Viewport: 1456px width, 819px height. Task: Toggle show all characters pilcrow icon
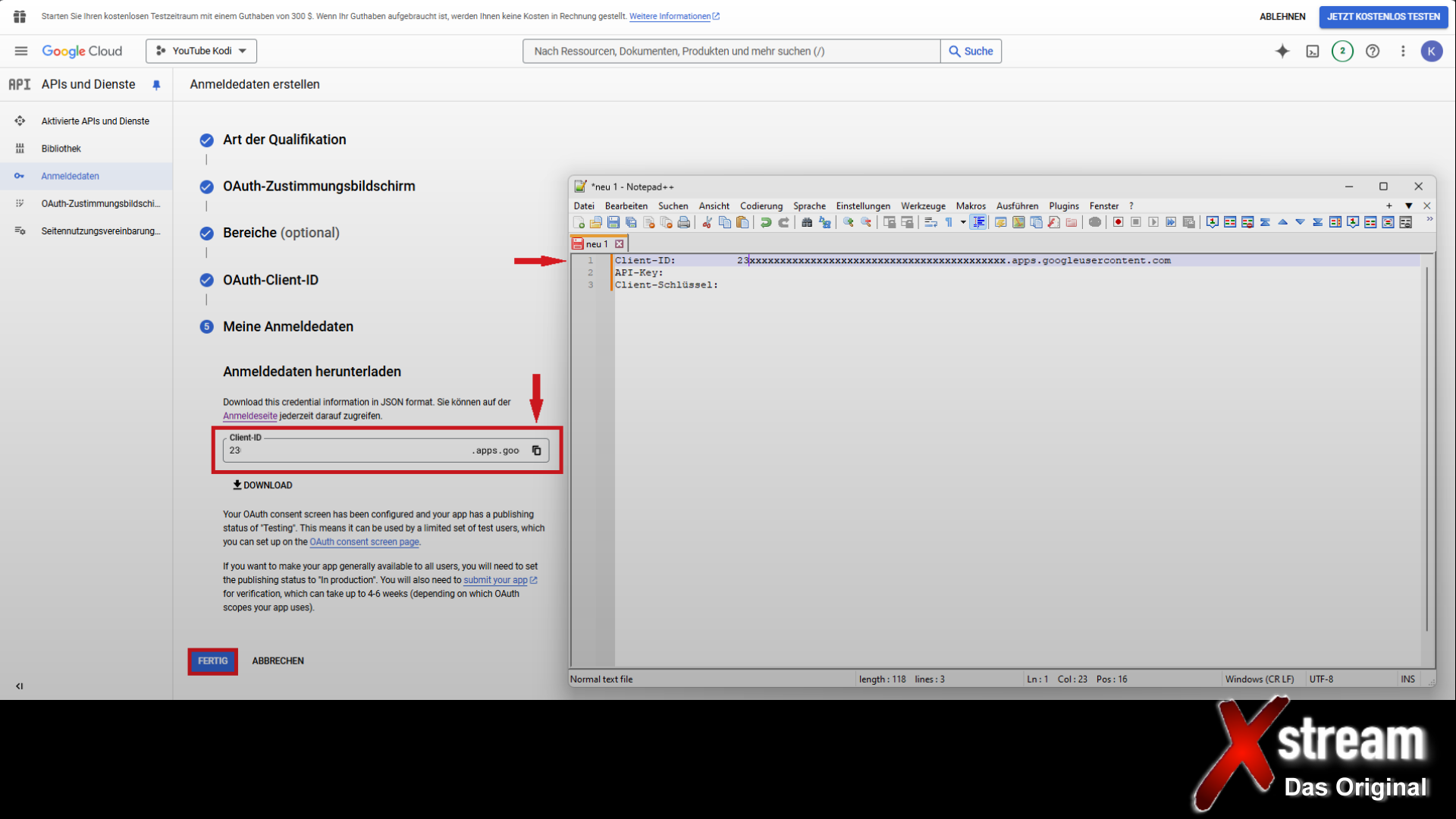point(949,222)
